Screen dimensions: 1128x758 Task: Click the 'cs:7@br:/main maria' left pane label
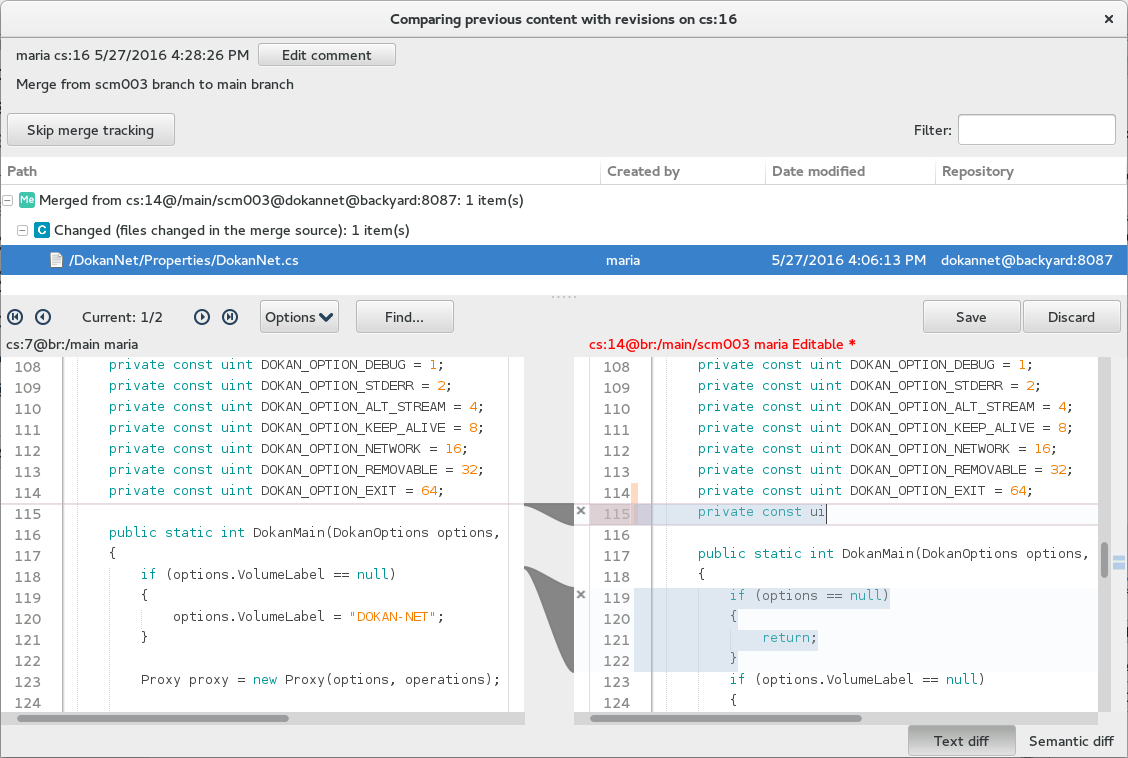click(x=72, y=344)
